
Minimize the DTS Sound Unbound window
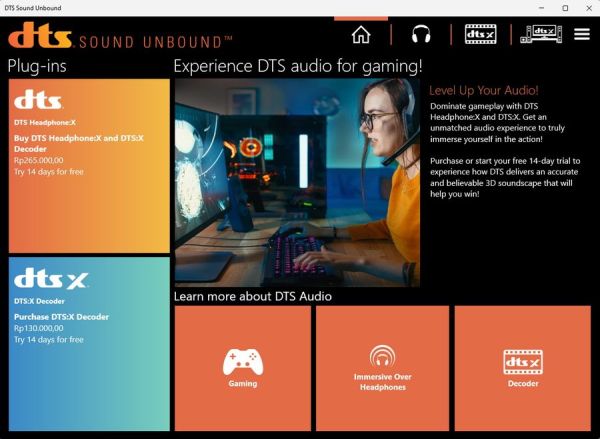click(x=541, y=8)
